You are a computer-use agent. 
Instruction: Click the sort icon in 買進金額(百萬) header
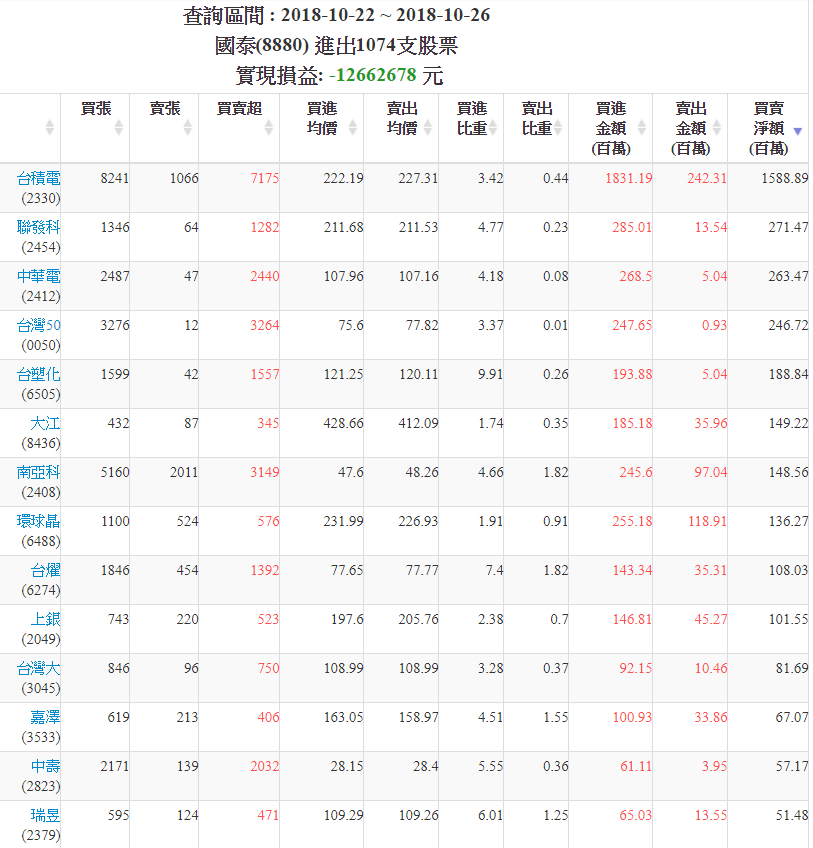pos(642,128)
